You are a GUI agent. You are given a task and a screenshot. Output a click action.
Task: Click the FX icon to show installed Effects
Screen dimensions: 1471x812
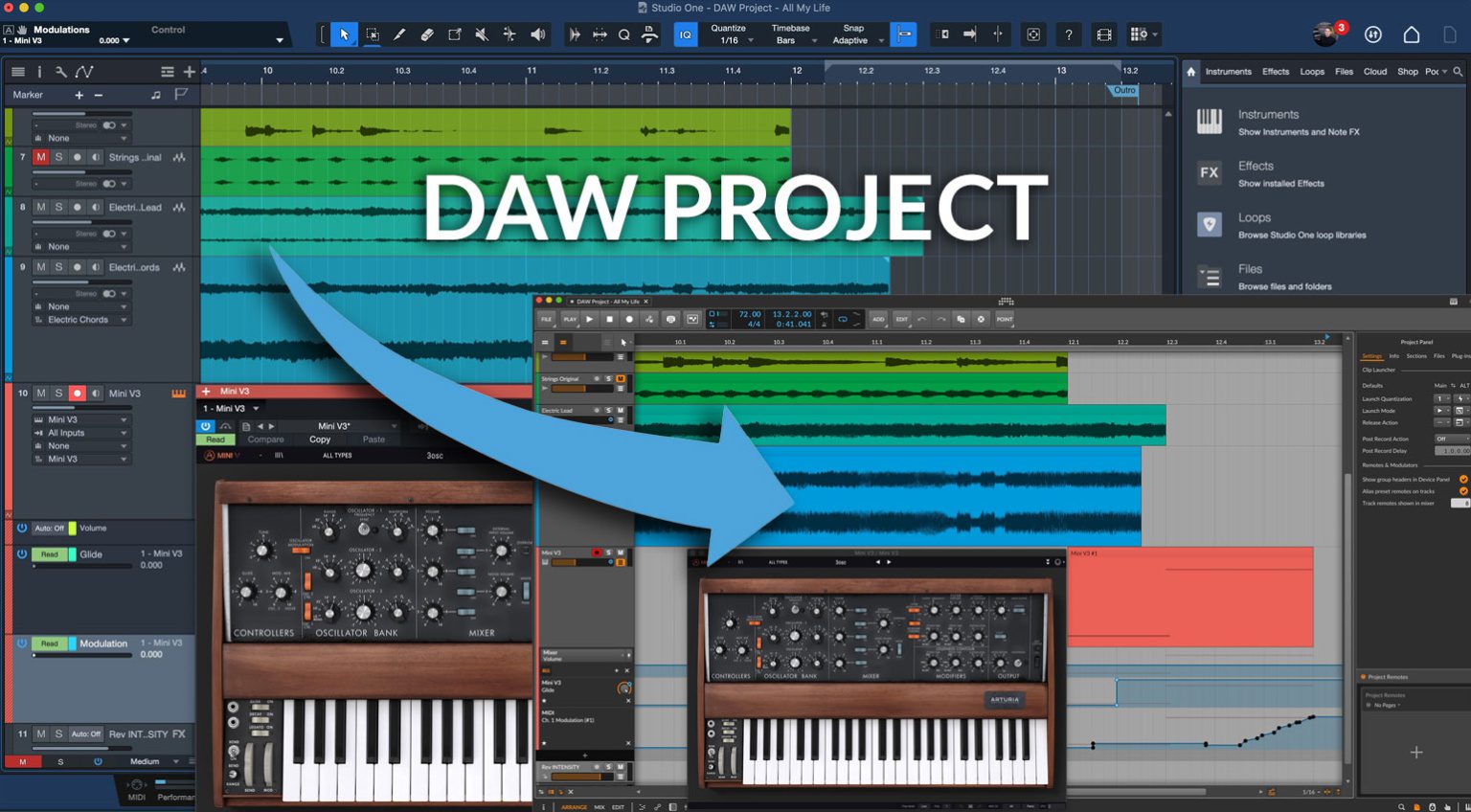(x=1211, y=173)
